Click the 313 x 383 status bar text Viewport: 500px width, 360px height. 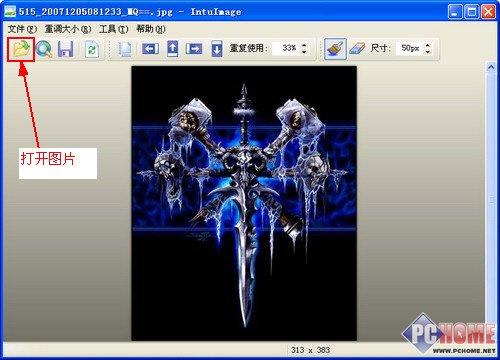(x=310, y=350)
